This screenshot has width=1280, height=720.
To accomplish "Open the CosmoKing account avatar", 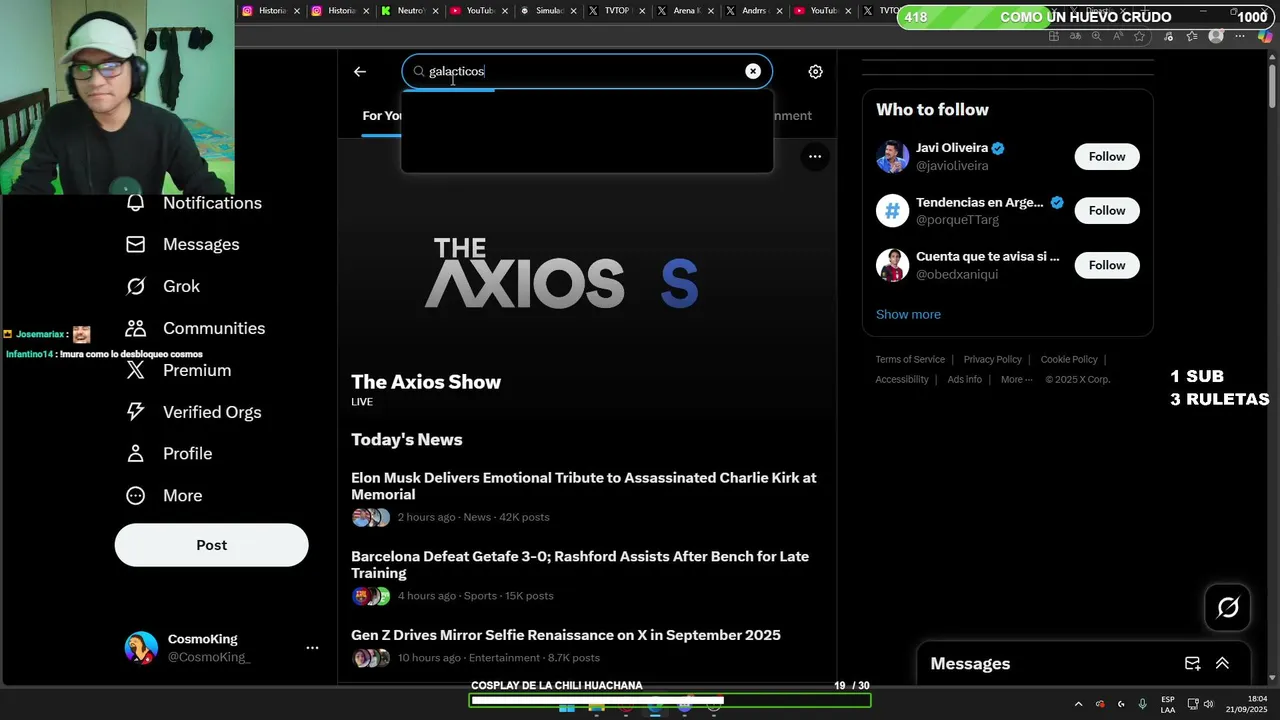I will (x=141, y=648).
